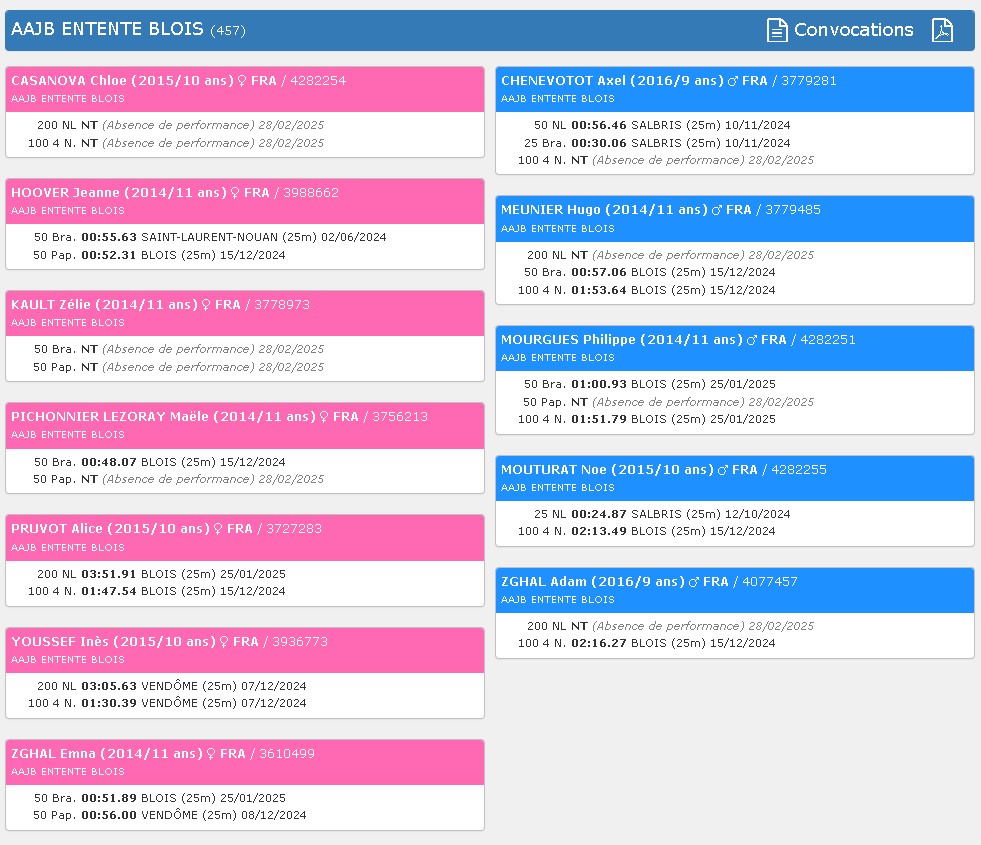The width and height of the screenshot is (981, 845).
Task: Click female symbol beside PICHONNIER LEZORAY Maële
Action: pyautogui.click(x=323, y=417)
